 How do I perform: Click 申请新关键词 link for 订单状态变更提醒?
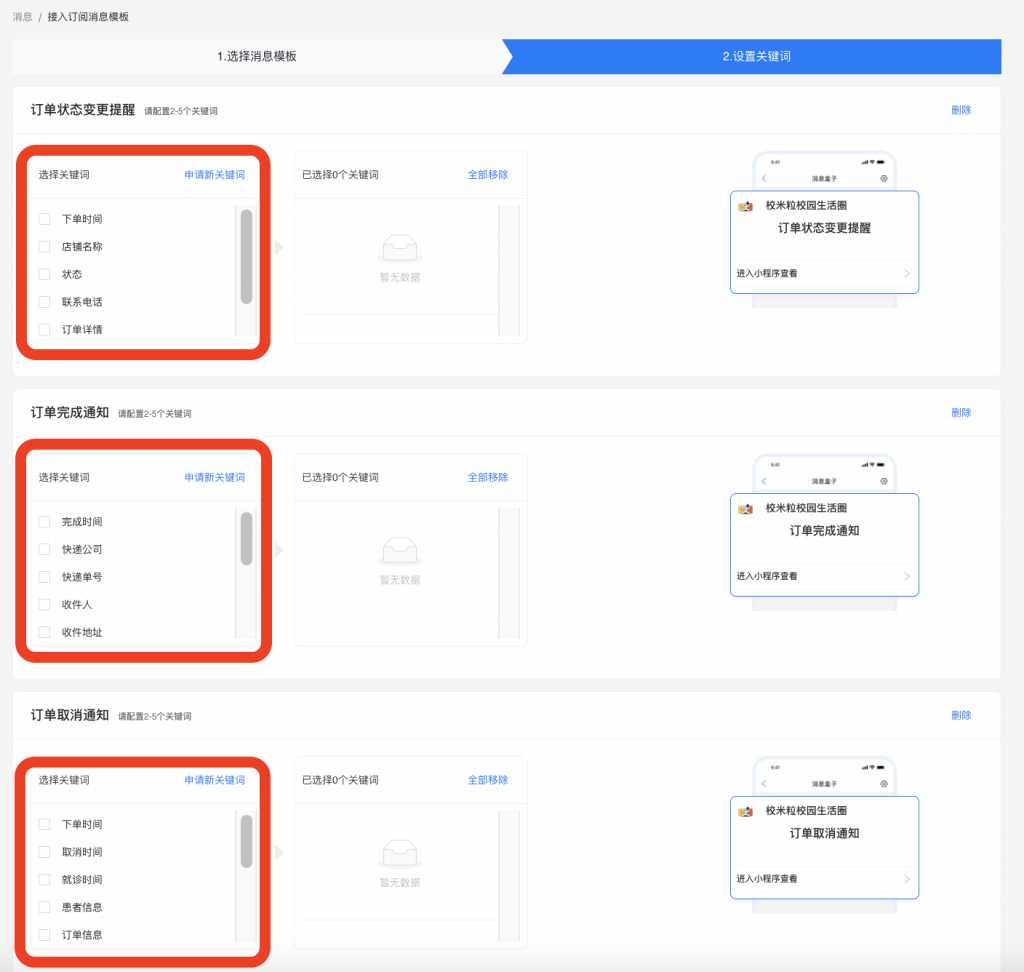214,175
